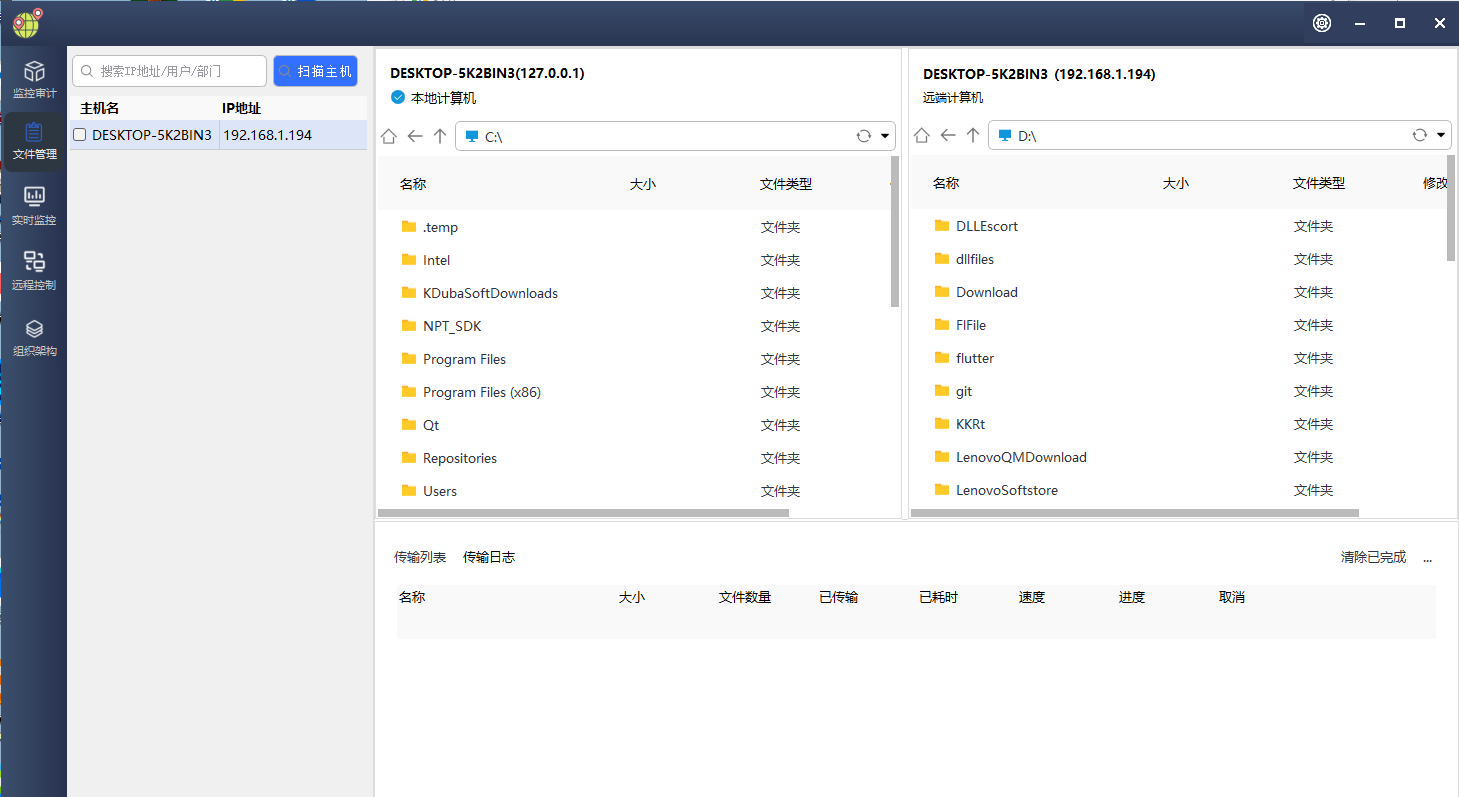This screenshot has width=1459, height=797.
Task: Open the 组织架构 sidebar section
Action: coord(34,337)
